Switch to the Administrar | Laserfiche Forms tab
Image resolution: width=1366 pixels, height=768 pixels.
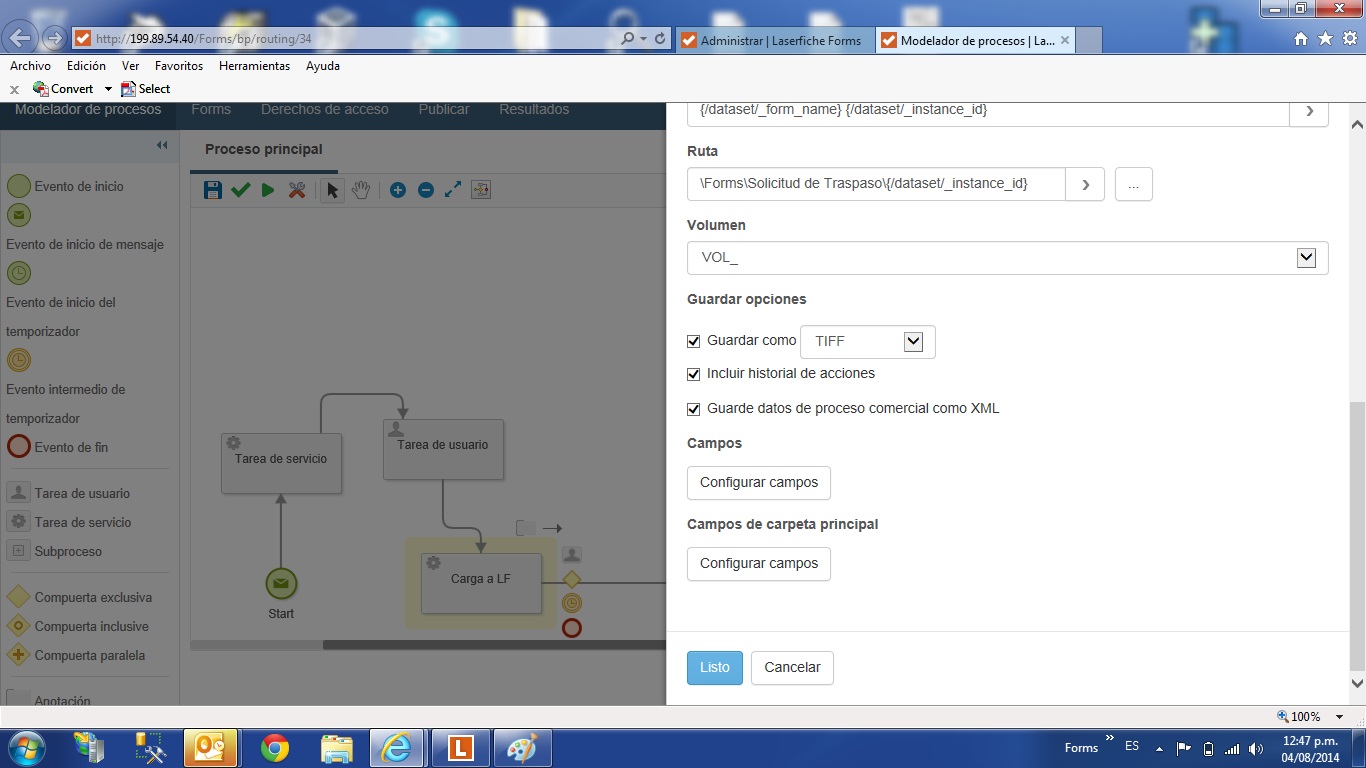[x=774, y=40]
